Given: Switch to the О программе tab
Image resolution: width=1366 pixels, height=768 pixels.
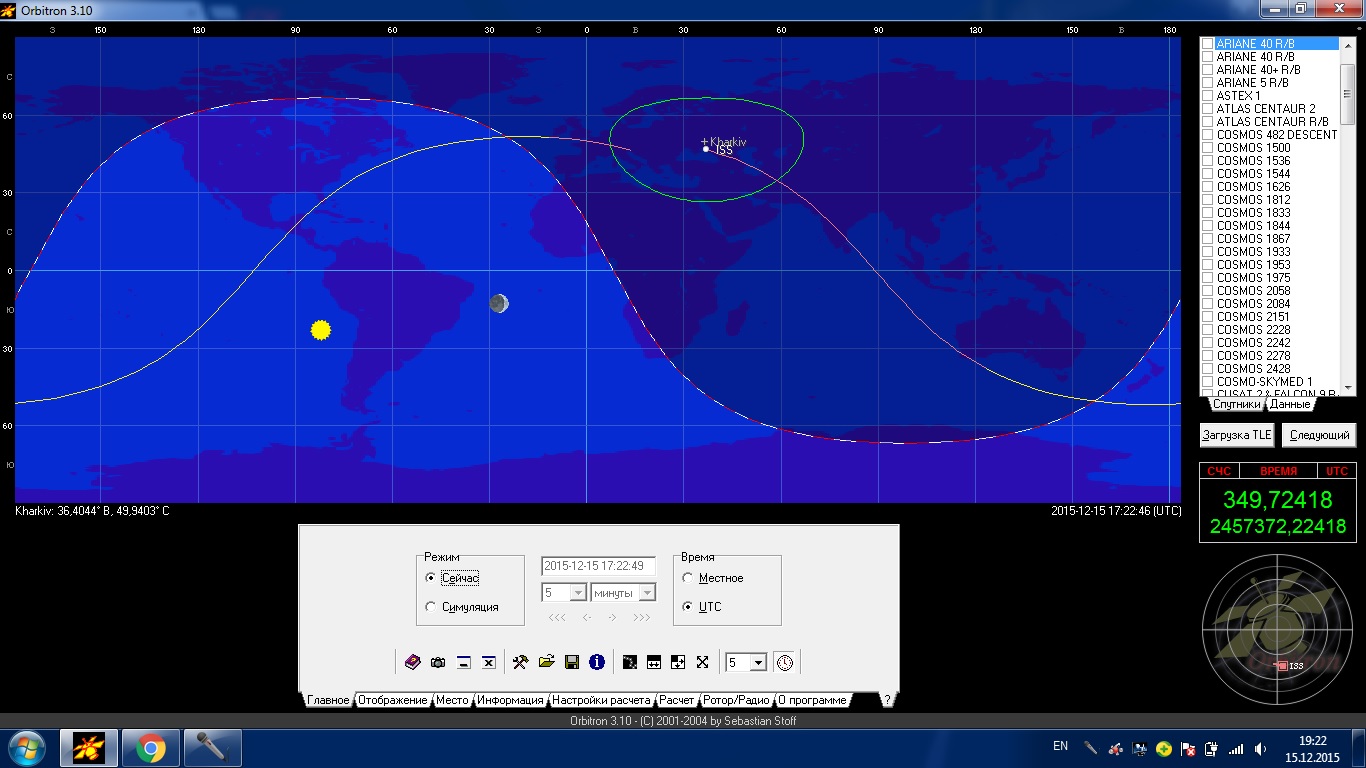Looking at the screenshot, I should click(x=812, y=700).
